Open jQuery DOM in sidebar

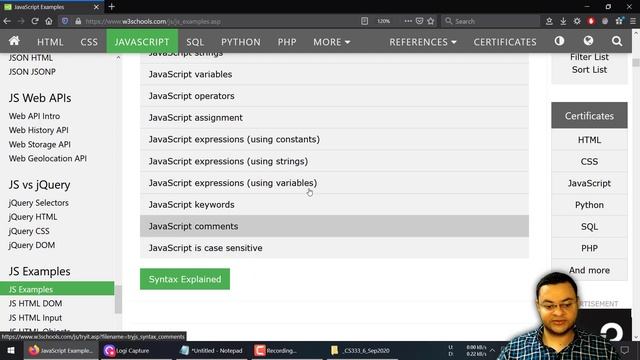pos(32,245)
